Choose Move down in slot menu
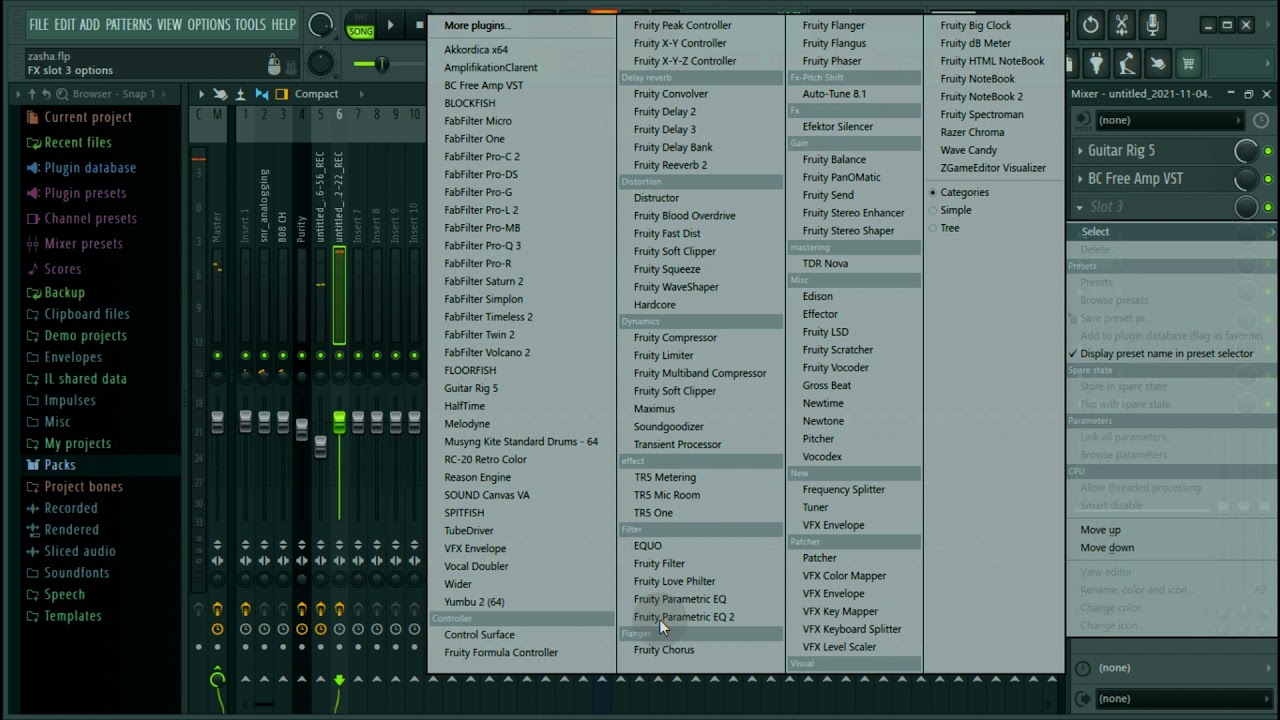 (1107, 548)
